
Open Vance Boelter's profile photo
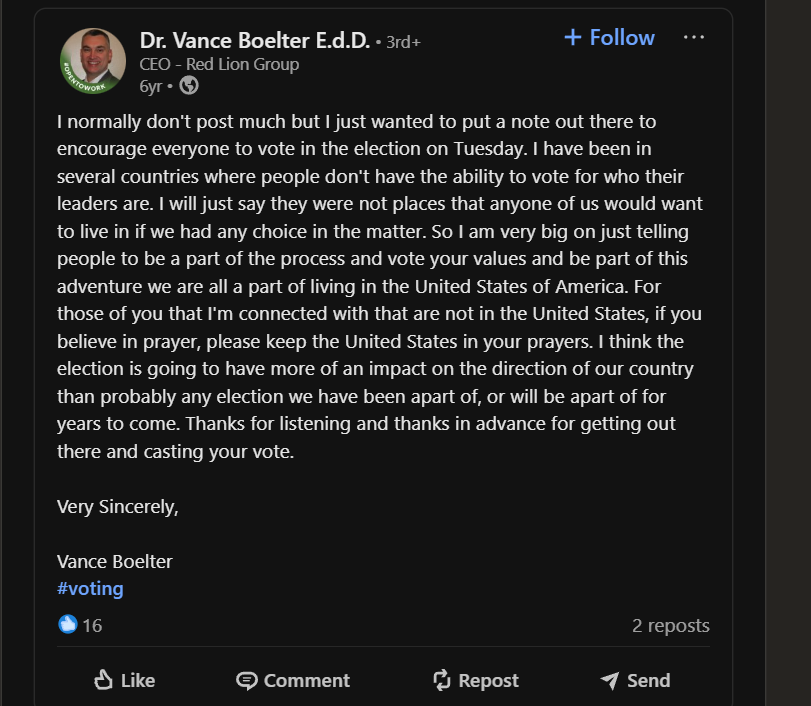coord(93,61)
